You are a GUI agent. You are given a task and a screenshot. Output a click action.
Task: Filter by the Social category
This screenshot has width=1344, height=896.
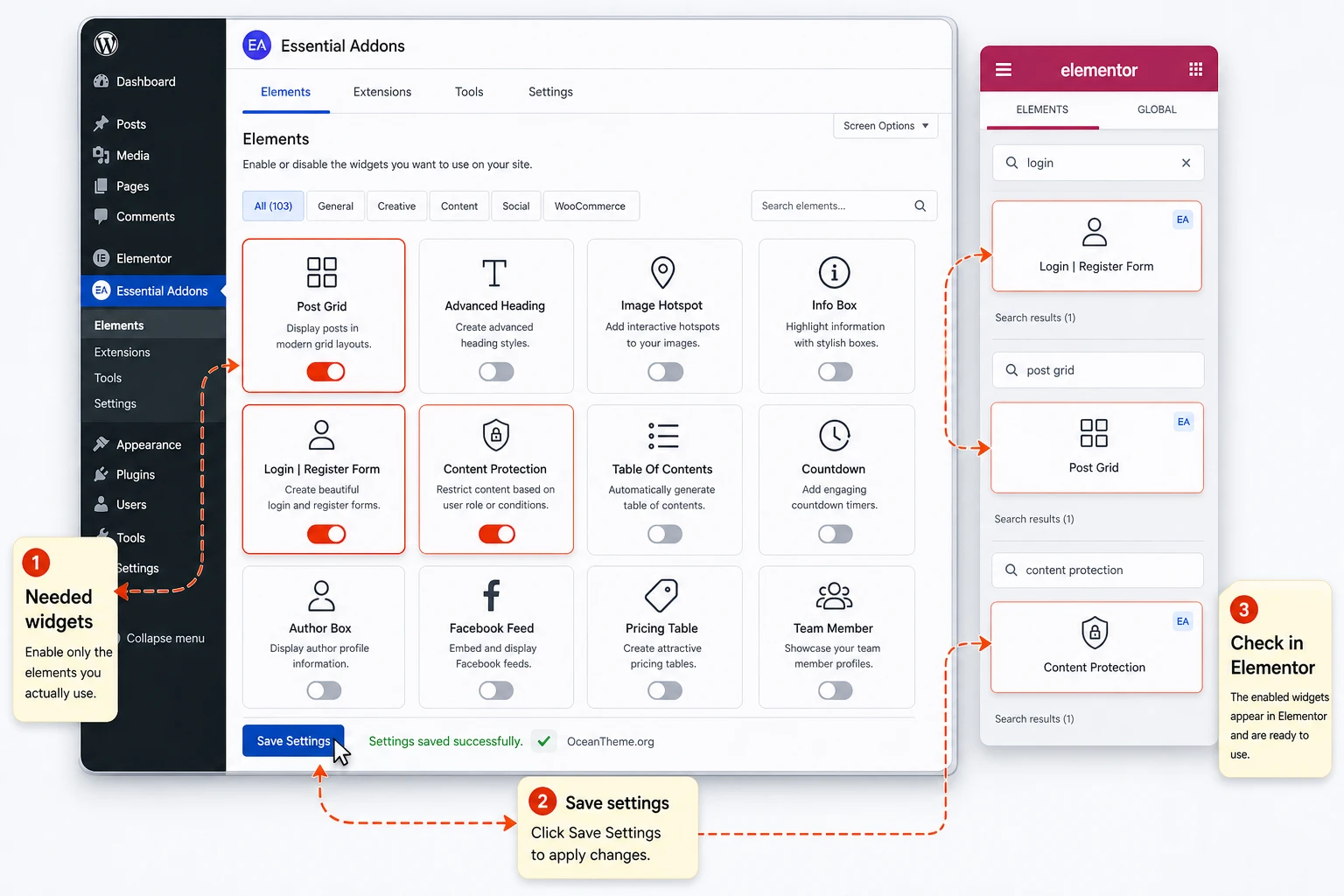[516, 206]
